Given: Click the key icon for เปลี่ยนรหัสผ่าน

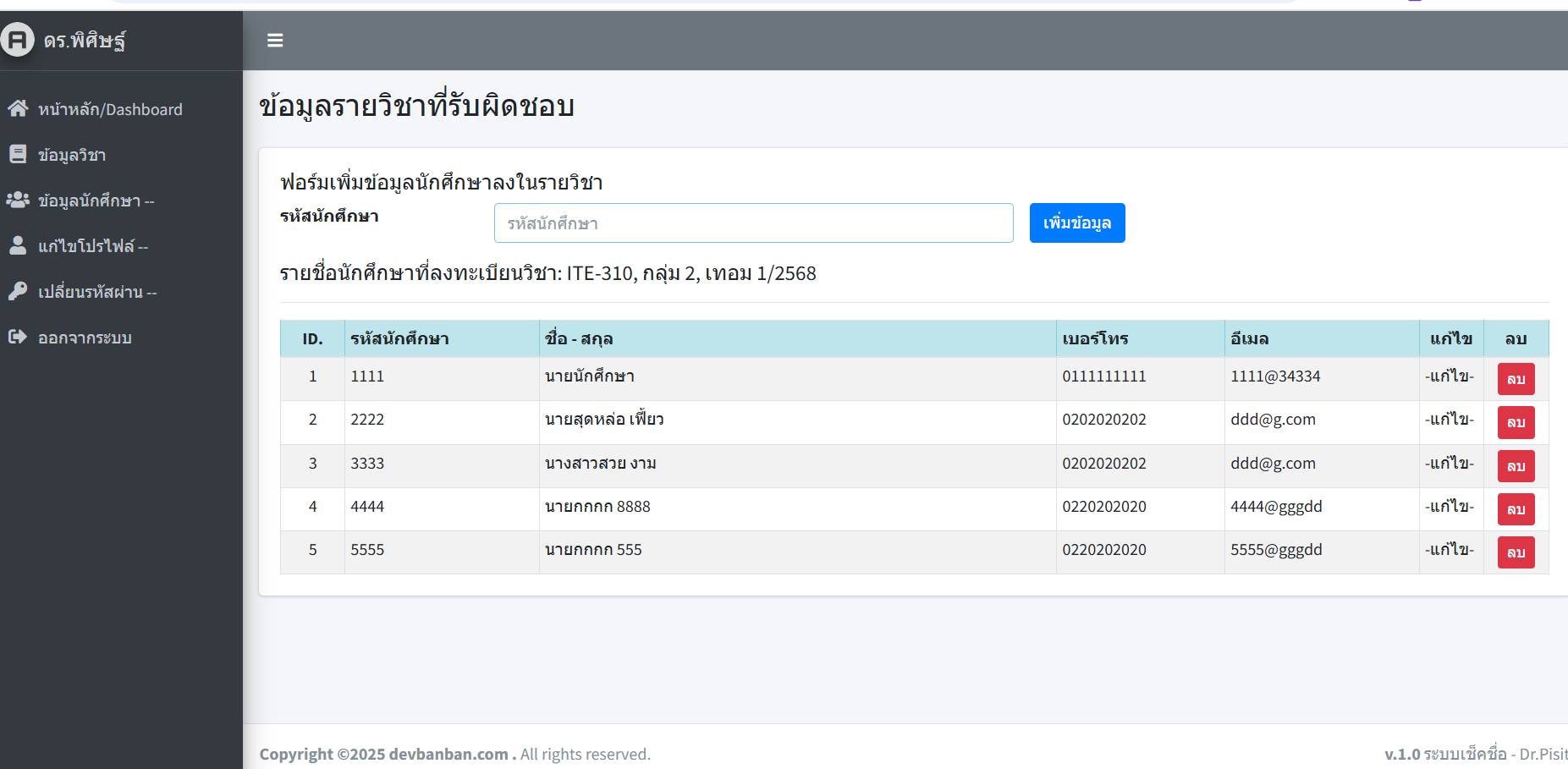Looking at the screenshot, I should [x=17, y=291].
